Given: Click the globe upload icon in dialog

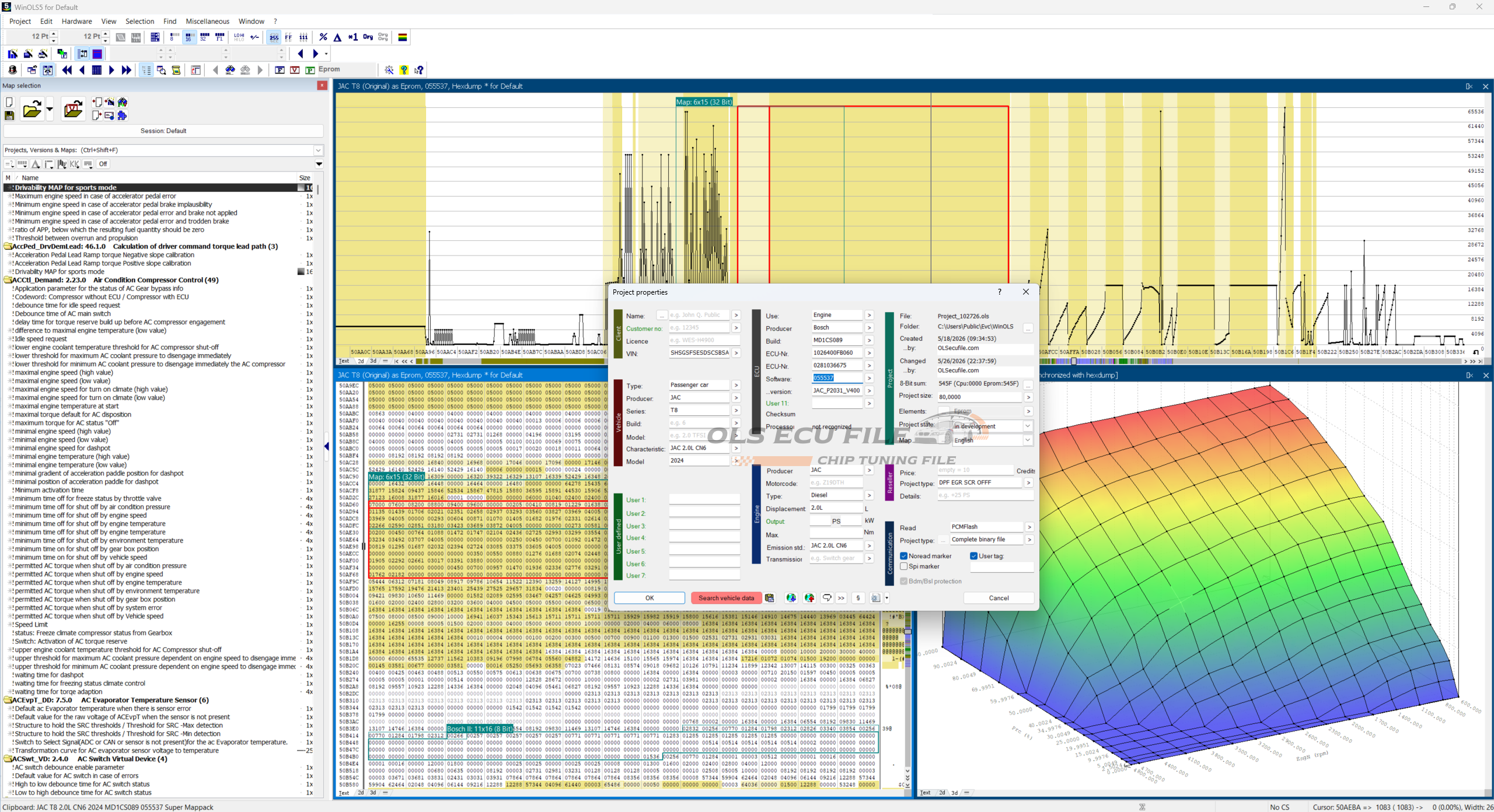Looking at the screenshot, I should (x=809, y=598).
